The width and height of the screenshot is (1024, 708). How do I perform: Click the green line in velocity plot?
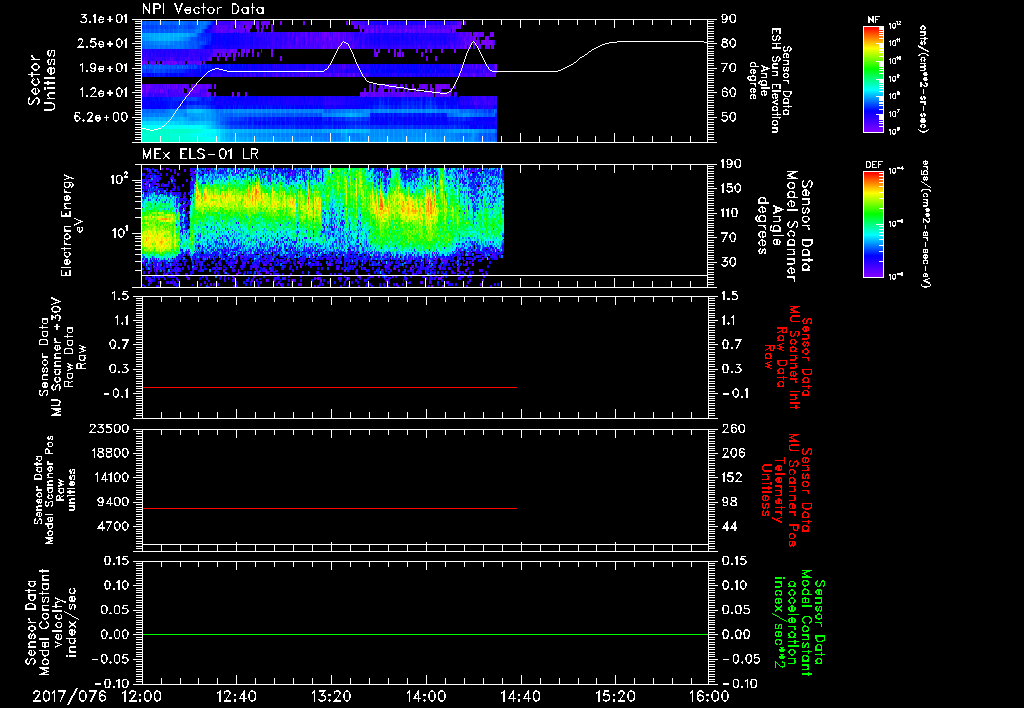click(424, 634)
